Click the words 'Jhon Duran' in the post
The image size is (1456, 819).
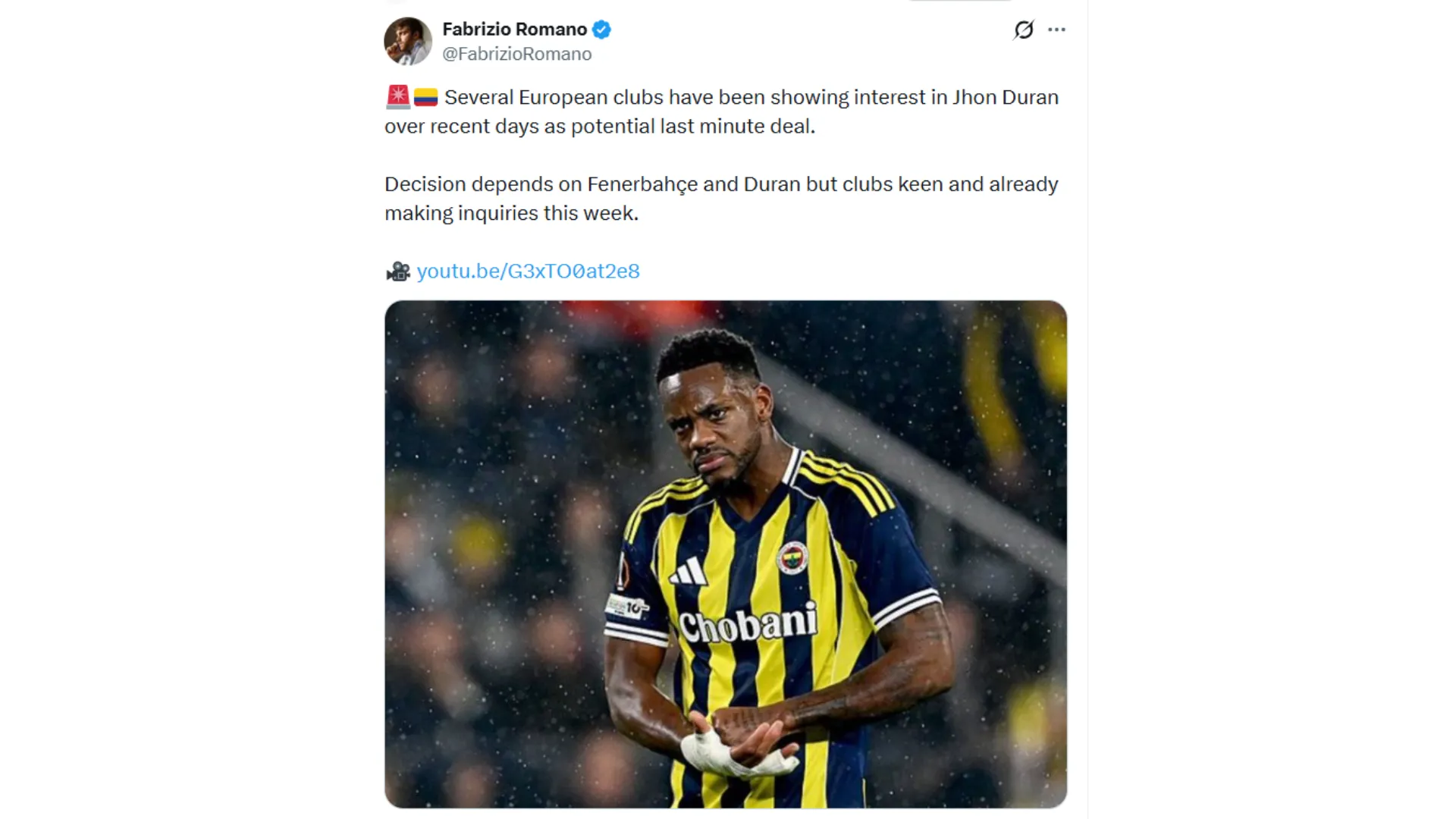pyautogui.click(x=1006, y=97)
